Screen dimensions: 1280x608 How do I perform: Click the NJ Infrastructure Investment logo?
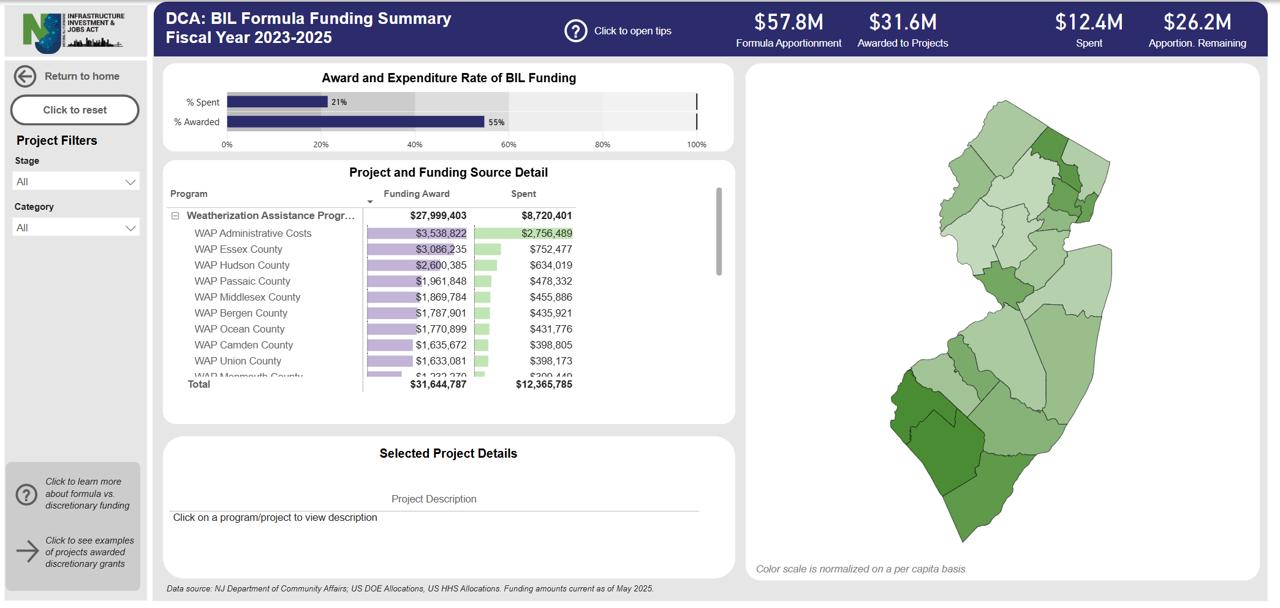point(74,31)
